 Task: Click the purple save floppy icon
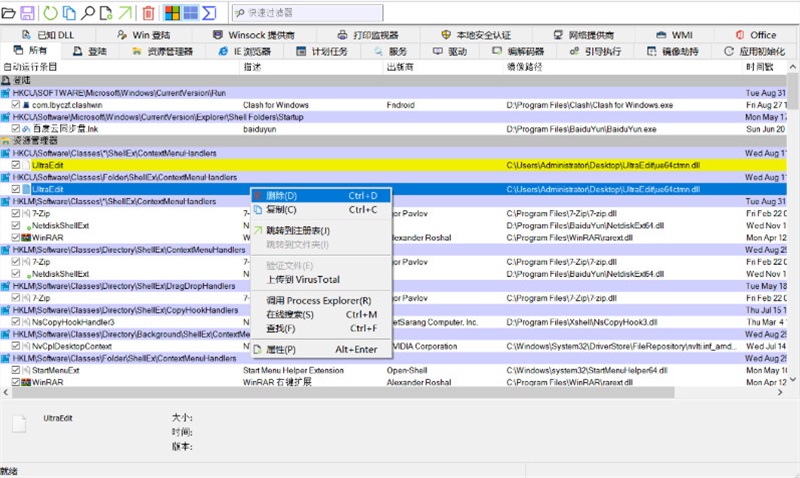pos(27,13)
